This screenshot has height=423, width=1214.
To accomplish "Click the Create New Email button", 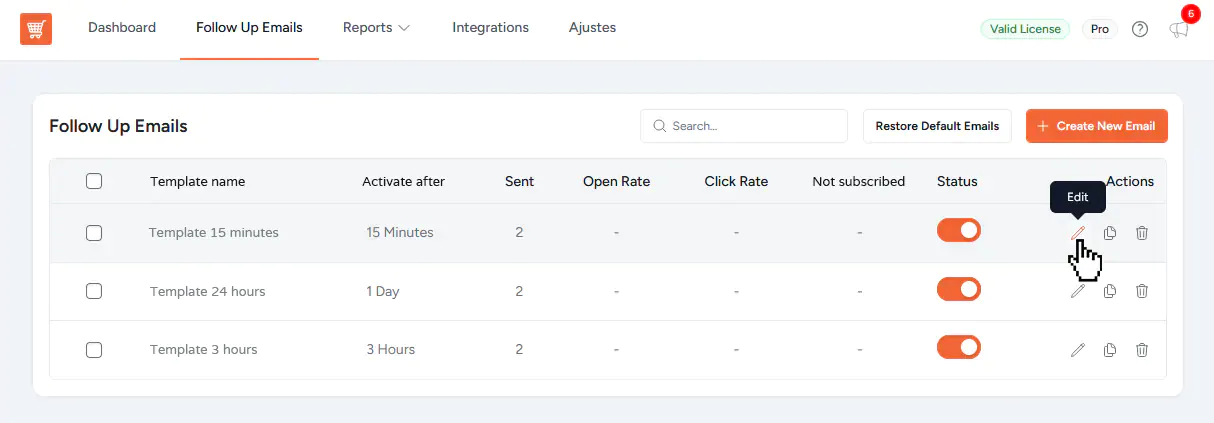I will click(1096, 126).
